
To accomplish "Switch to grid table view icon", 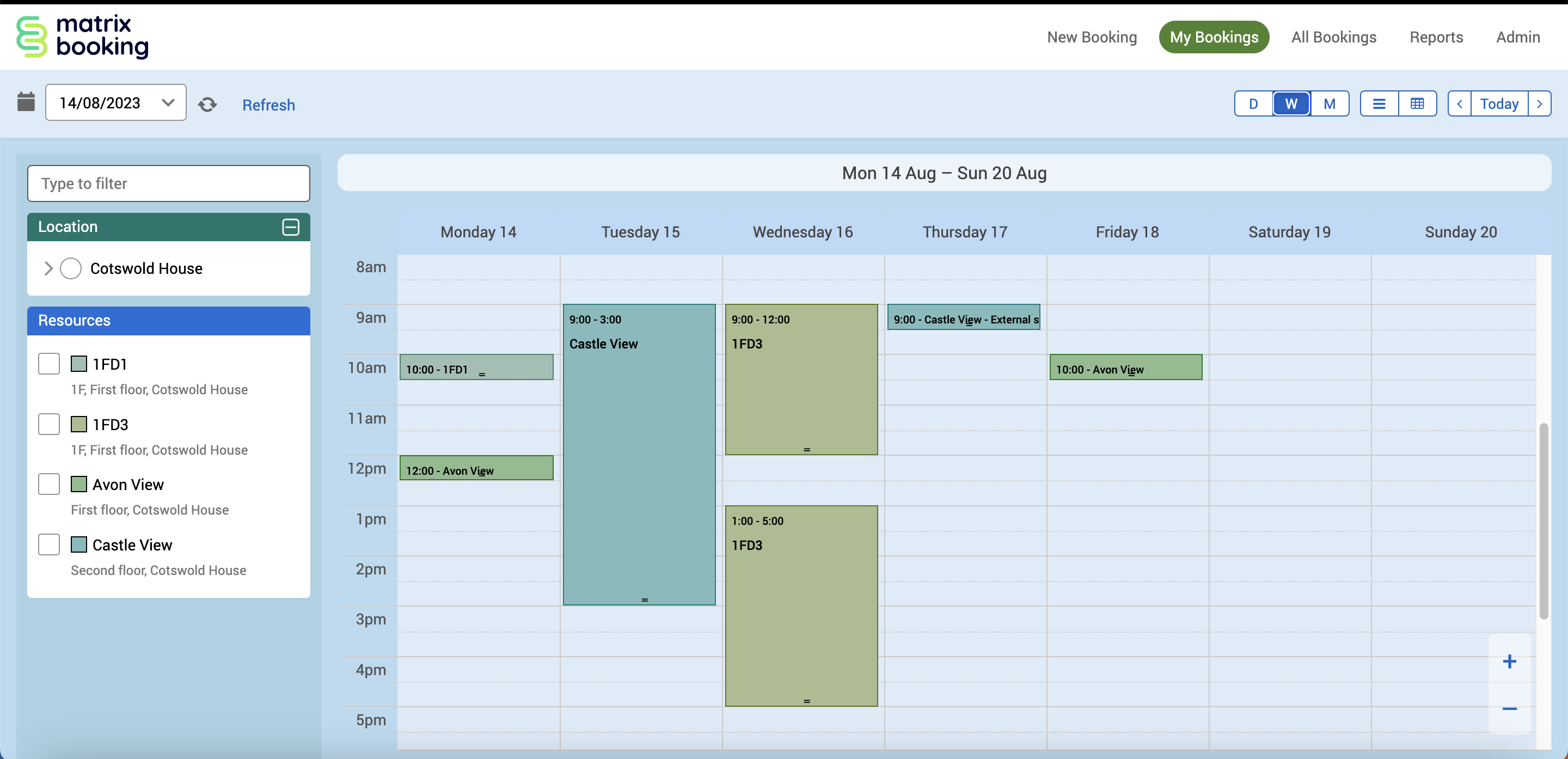I will 1417,104.
